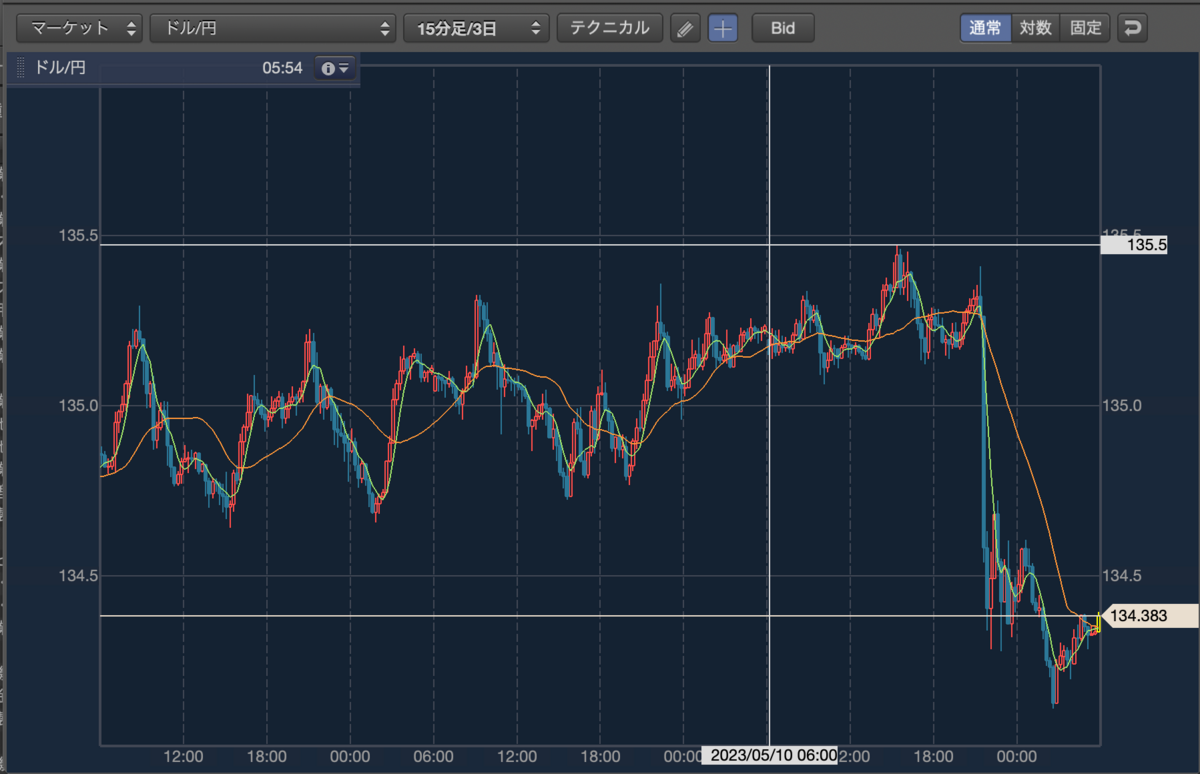Viewport: 1200px width, 774px height.
Task: Click the 135.5 horizontal line price label
Action: click(x=1134, y=244)
